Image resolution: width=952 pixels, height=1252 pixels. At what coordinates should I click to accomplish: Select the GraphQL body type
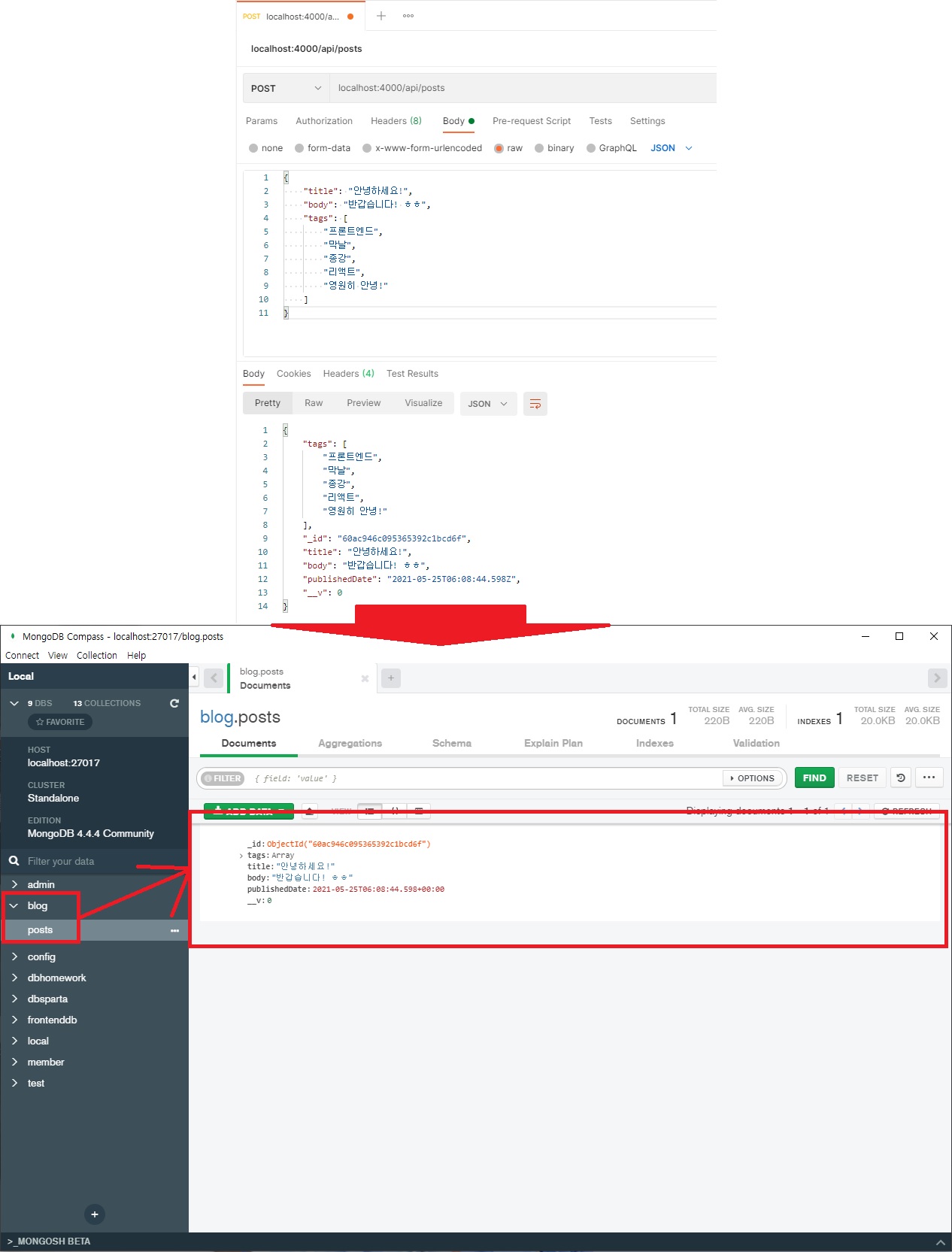tap(611, 148)
